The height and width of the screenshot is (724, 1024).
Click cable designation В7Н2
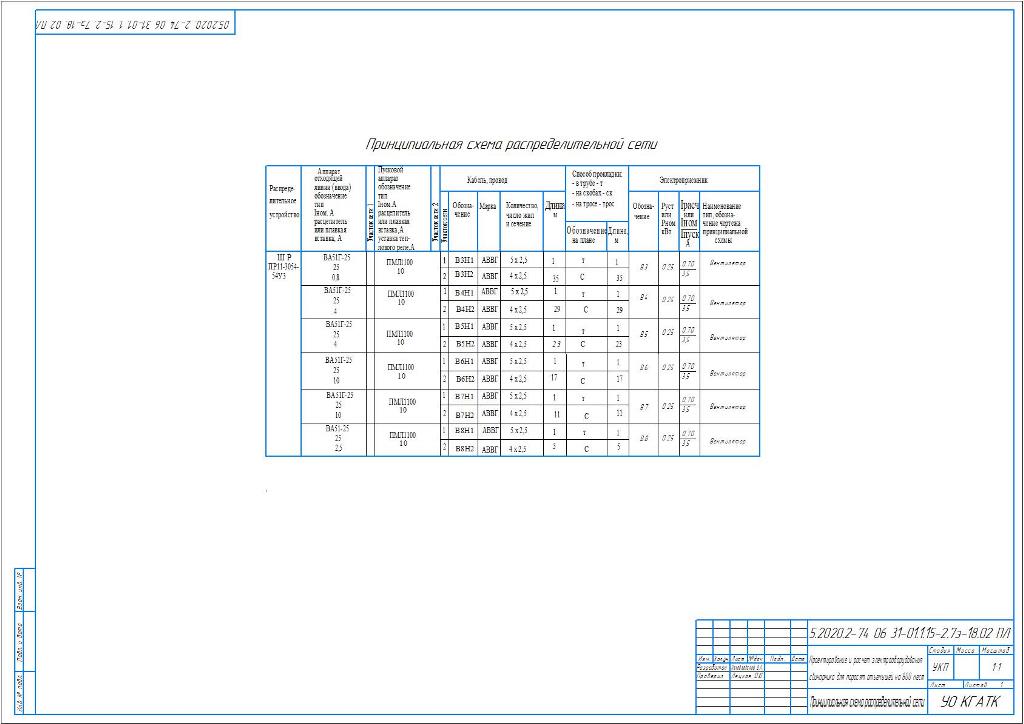[464, 415]
